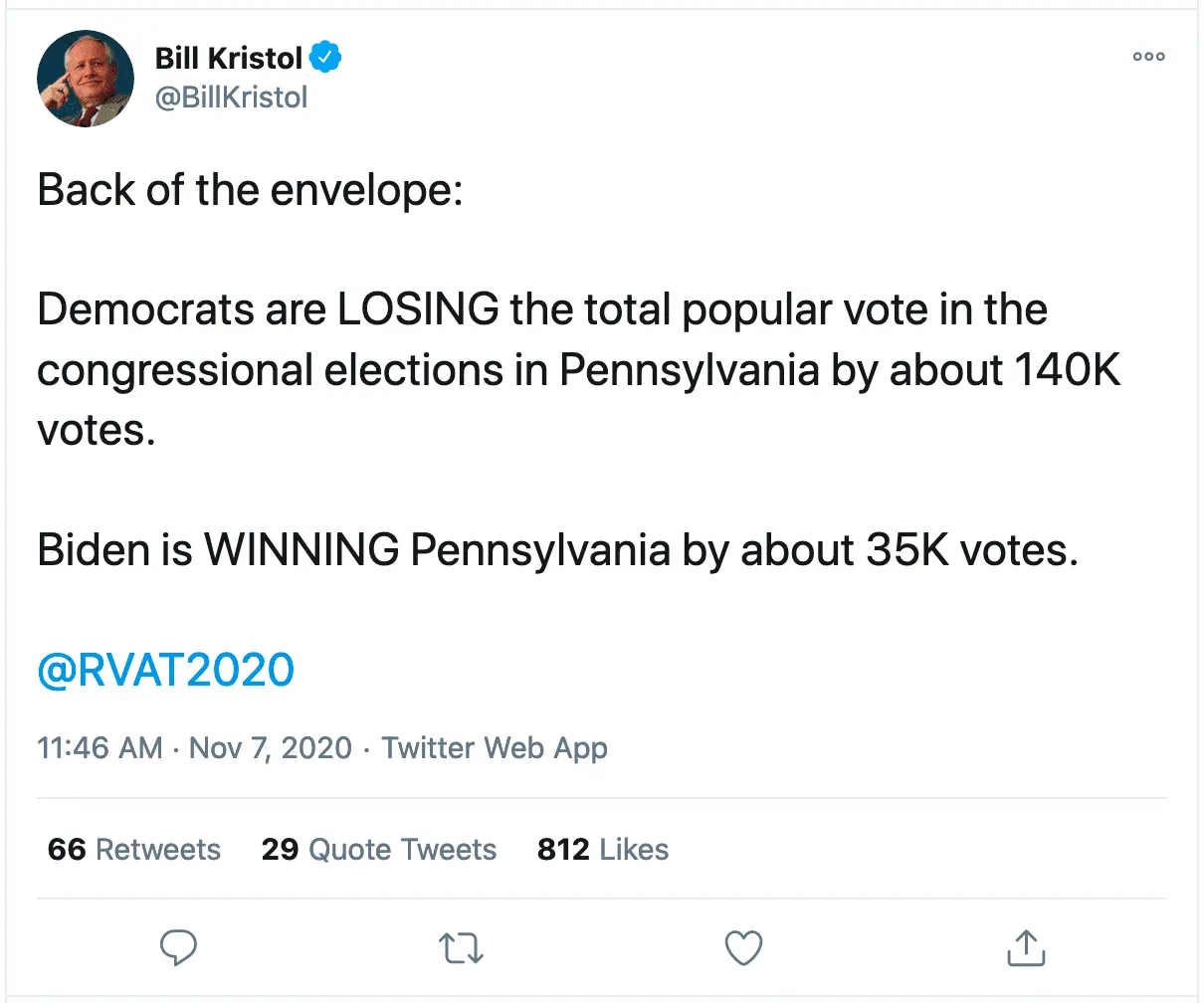Image resolution: width=1204 pixels, height=1003 pixels.
Task: Click the 'Back of the envelope:' line
Action: (x=251, y=190)
